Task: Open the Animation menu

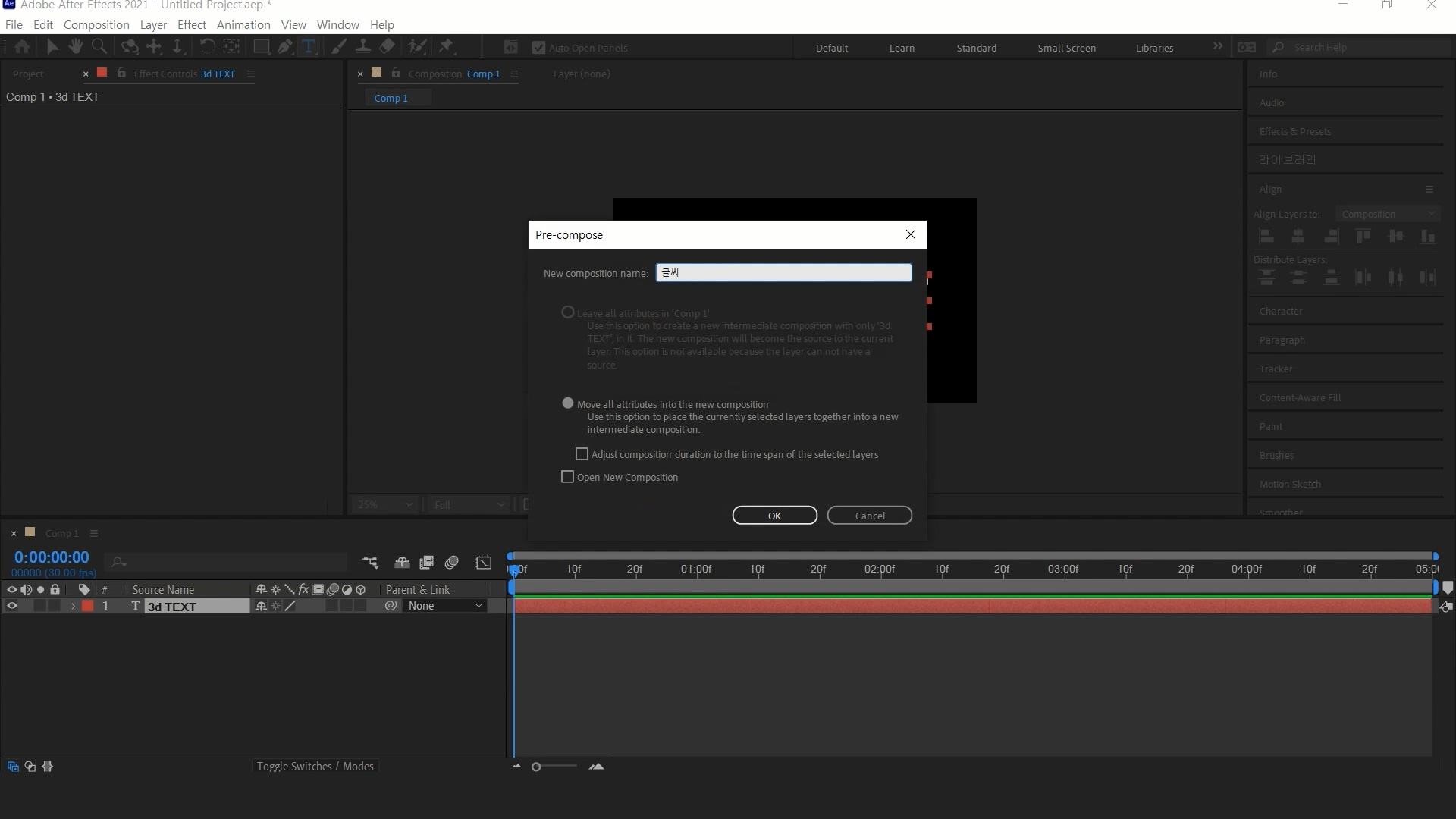Action: (x=243, y=24)
